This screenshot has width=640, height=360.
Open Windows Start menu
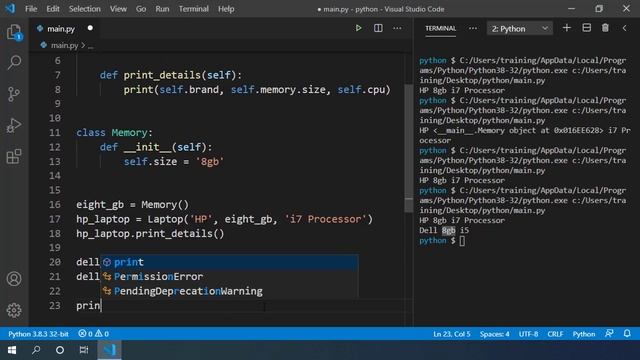click(12, 350)
